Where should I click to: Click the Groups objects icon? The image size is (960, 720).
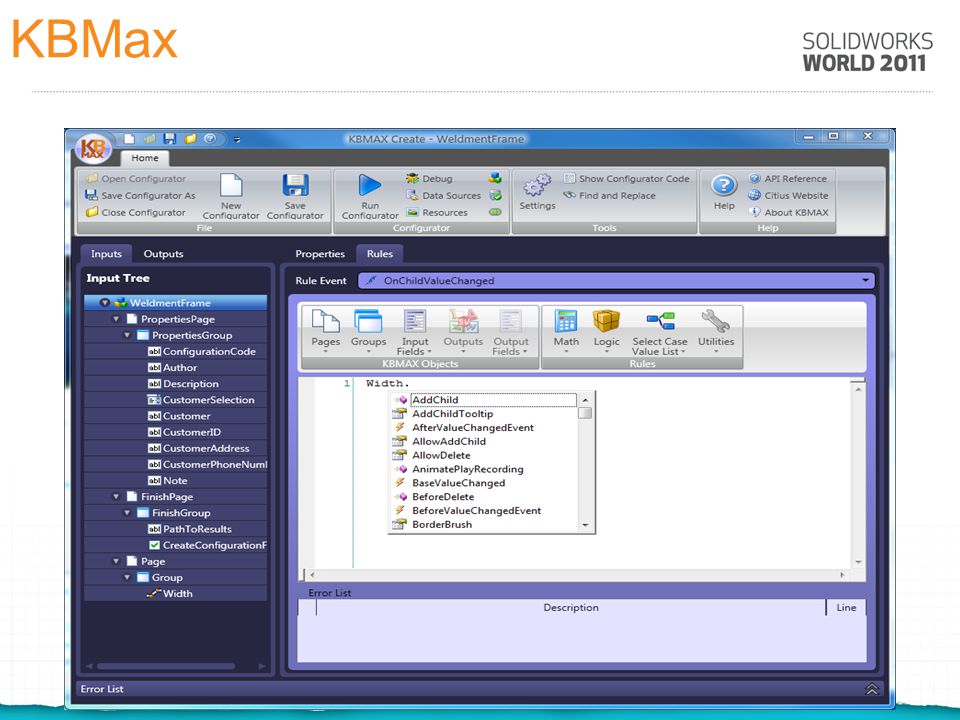click(368, 321)
